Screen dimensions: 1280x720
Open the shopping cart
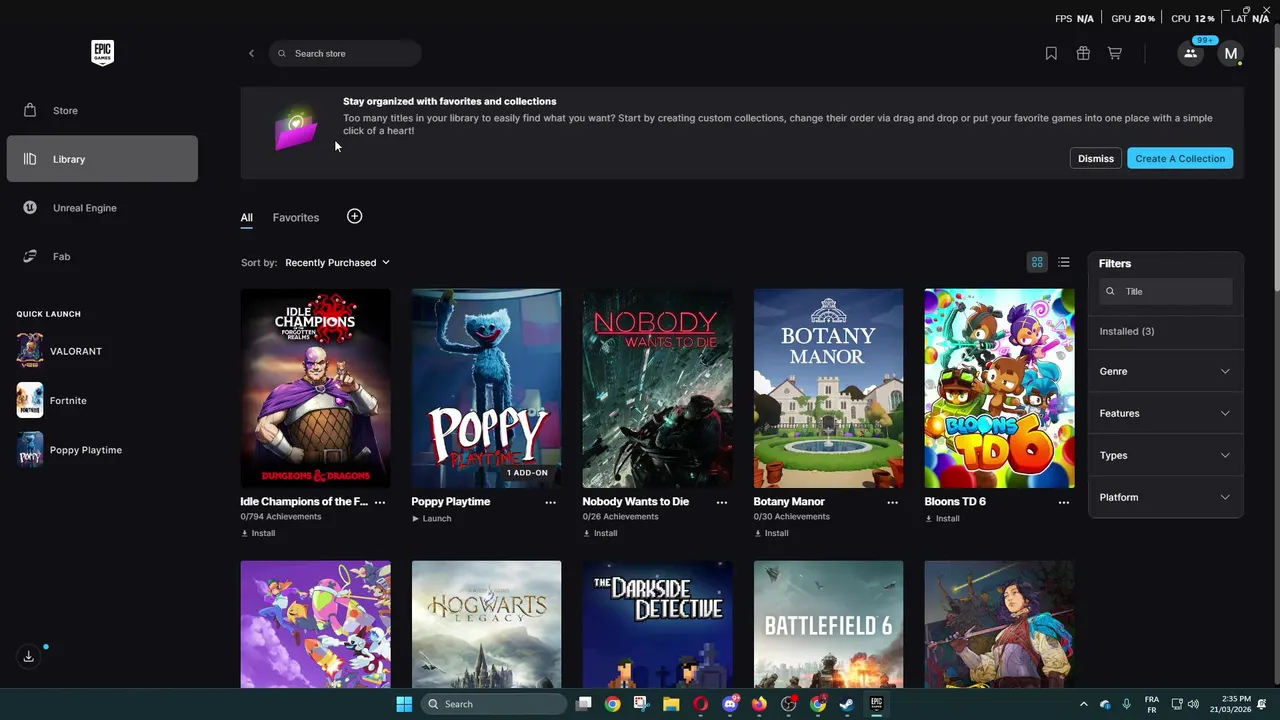pos(1115,53)
